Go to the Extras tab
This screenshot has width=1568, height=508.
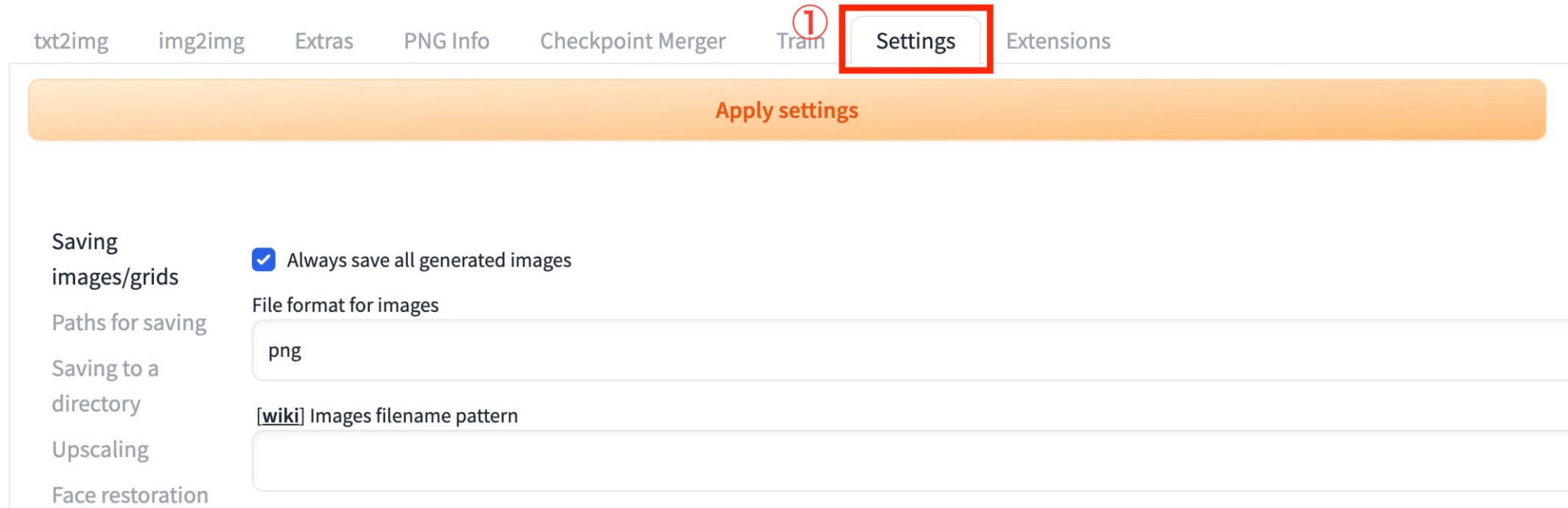point(324,41)
